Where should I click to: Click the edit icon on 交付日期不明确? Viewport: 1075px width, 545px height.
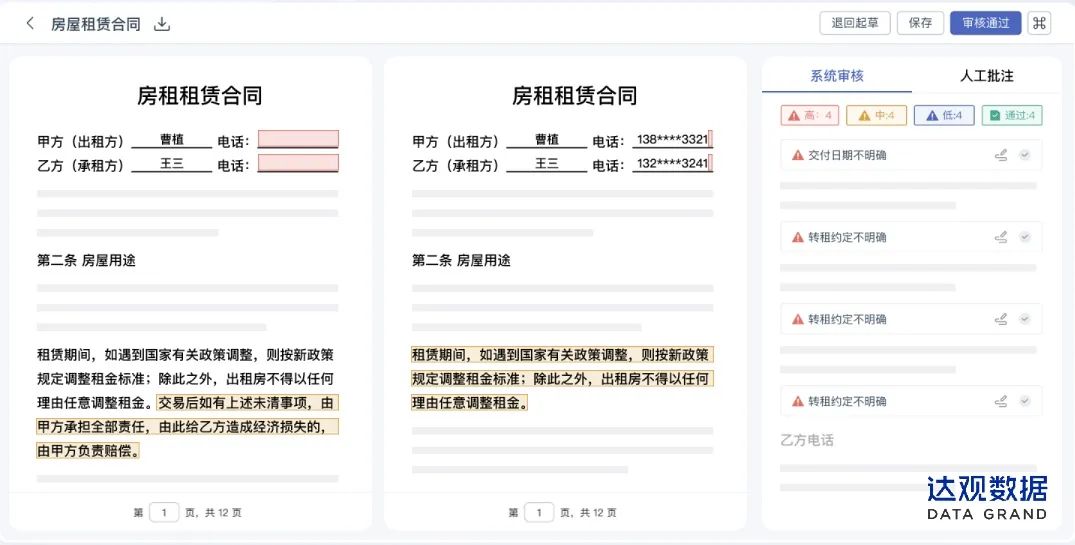tap(1000, 155)
